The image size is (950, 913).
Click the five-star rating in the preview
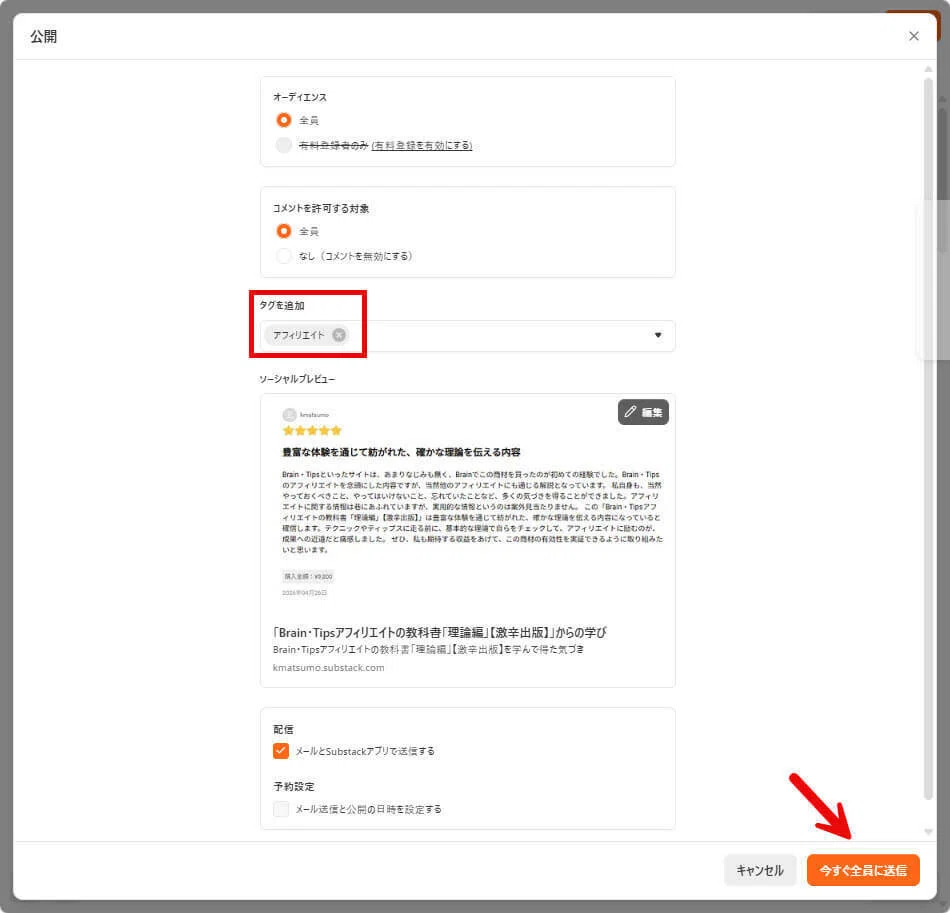pyautogui.click(x=312, y=430)
